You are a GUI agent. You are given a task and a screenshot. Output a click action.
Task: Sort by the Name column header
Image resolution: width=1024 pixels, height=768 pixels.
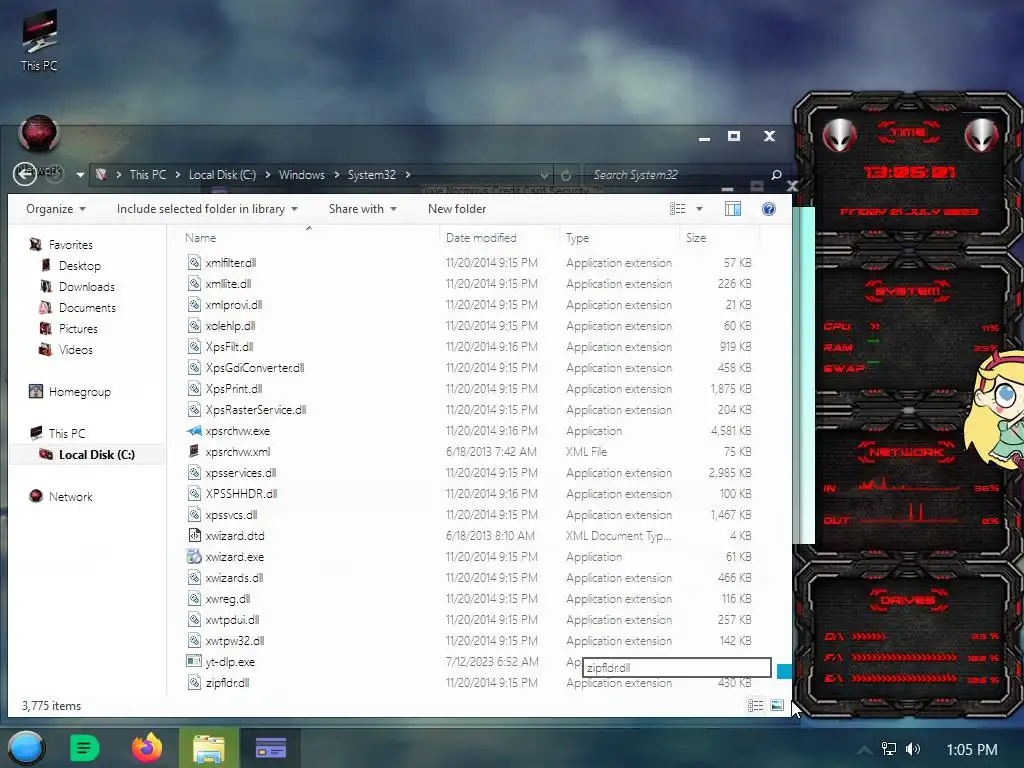coord(200,238)
